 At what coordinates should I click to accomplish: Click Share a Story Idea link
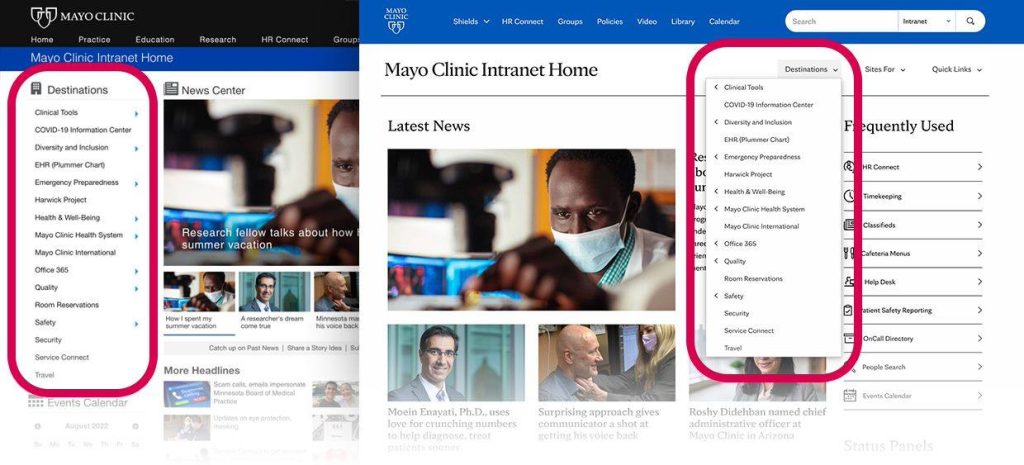tap(314, 348)
